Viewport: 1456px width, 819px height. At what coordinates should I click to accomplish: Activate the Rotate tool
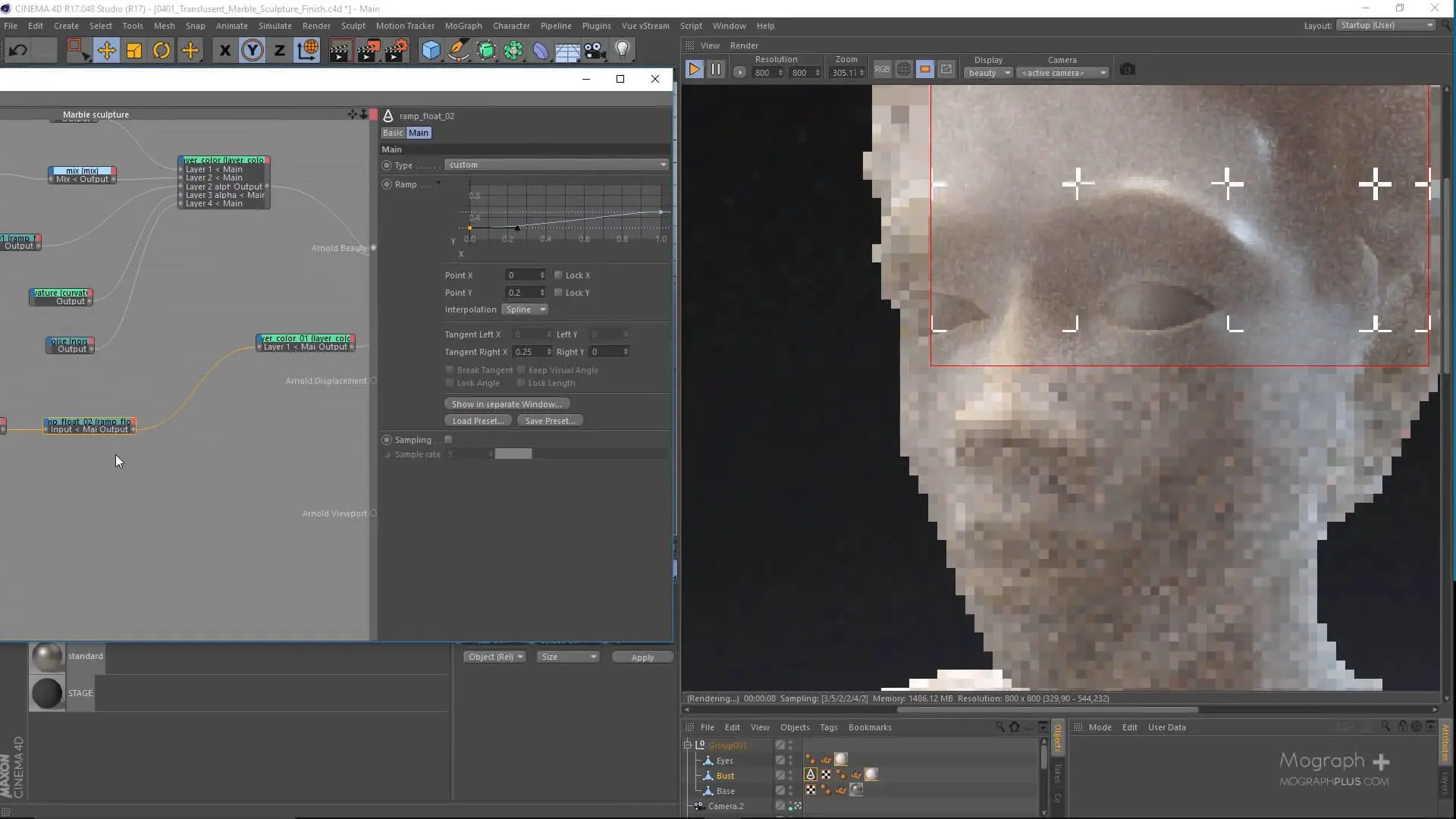[x=162, y=51]
